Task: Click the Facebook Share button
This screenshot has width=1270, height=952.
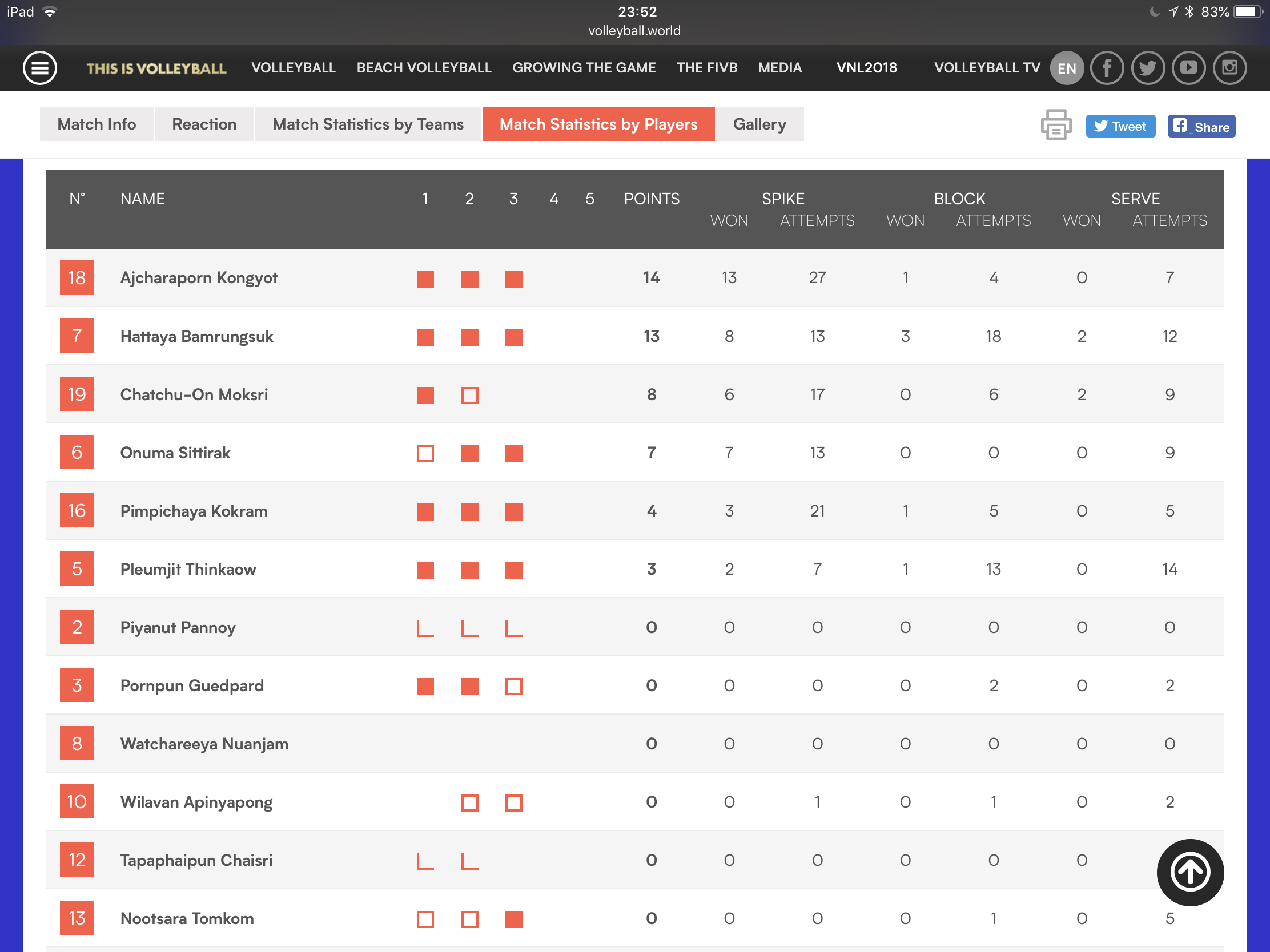Action: (1200, 126)
